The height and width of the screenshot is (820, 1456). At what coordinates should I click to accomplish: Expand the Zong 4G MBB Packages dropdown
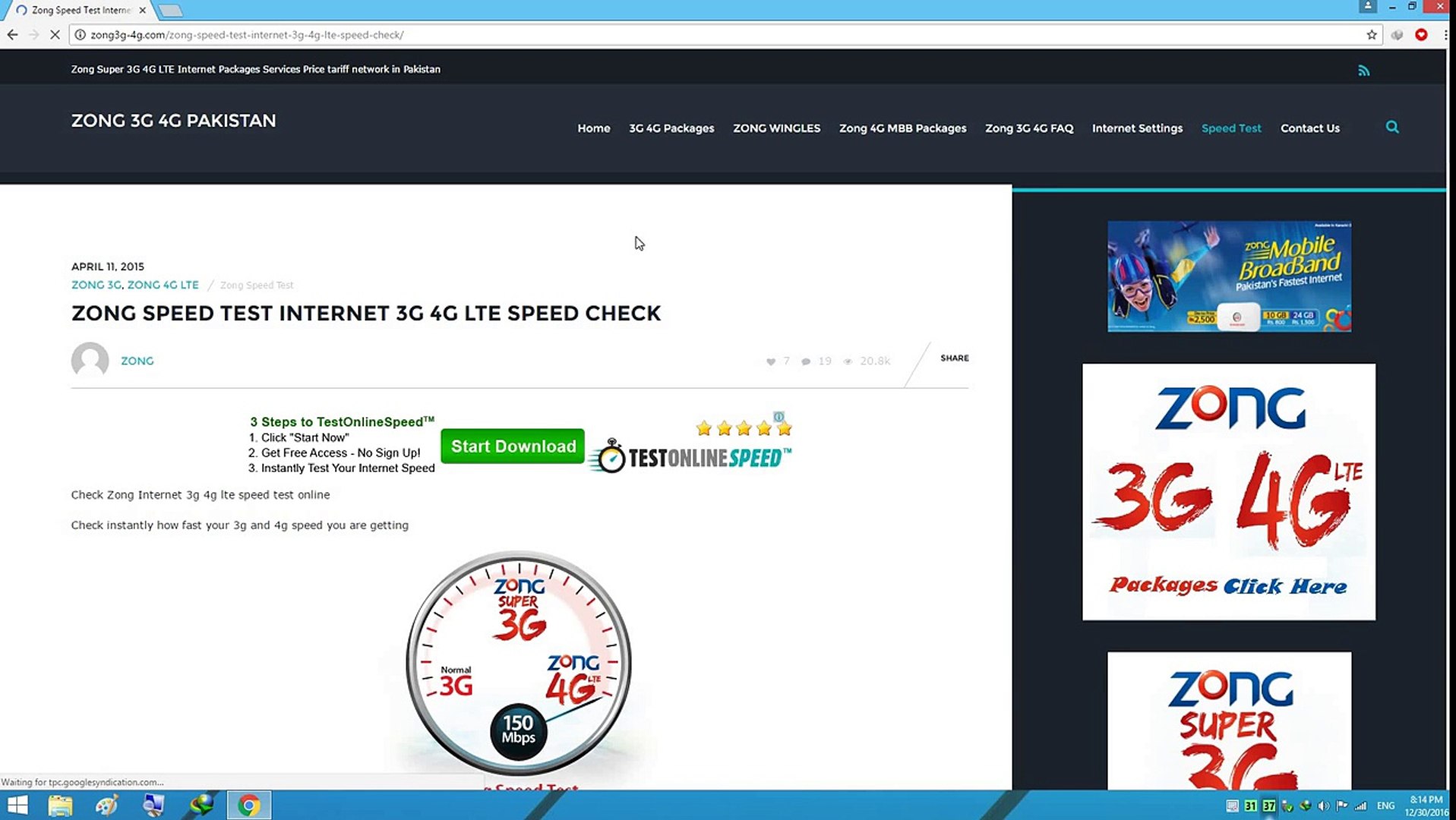click(x=902, y=128)
